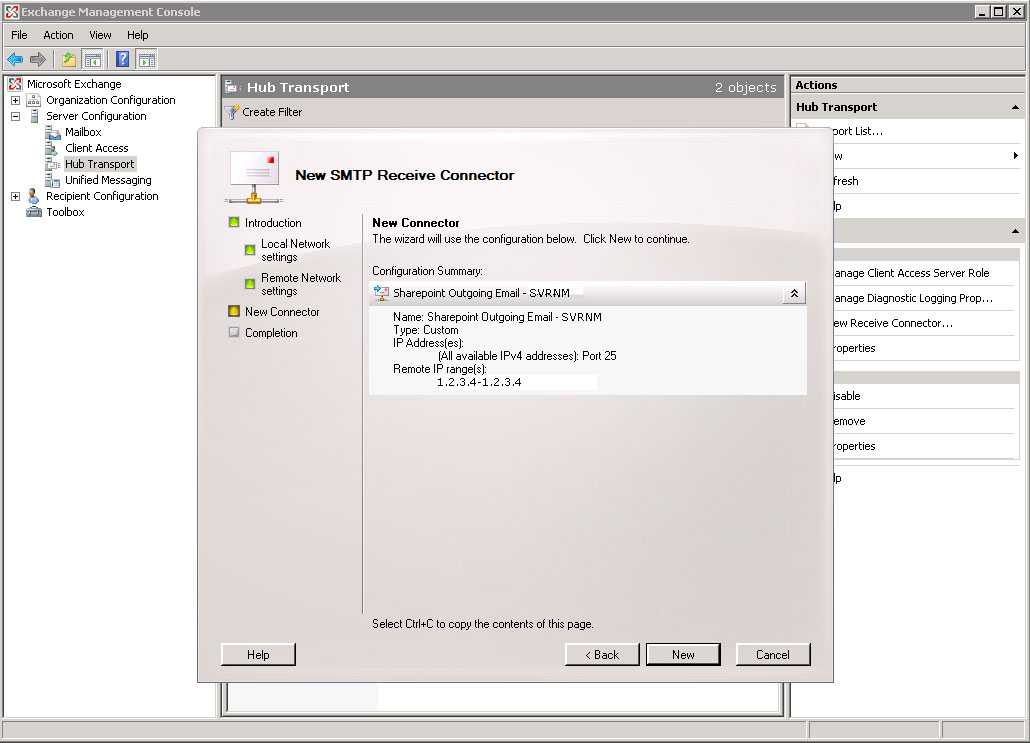Click the Completion wizard step
The image size is (1030, 743).
click(271, 333)
